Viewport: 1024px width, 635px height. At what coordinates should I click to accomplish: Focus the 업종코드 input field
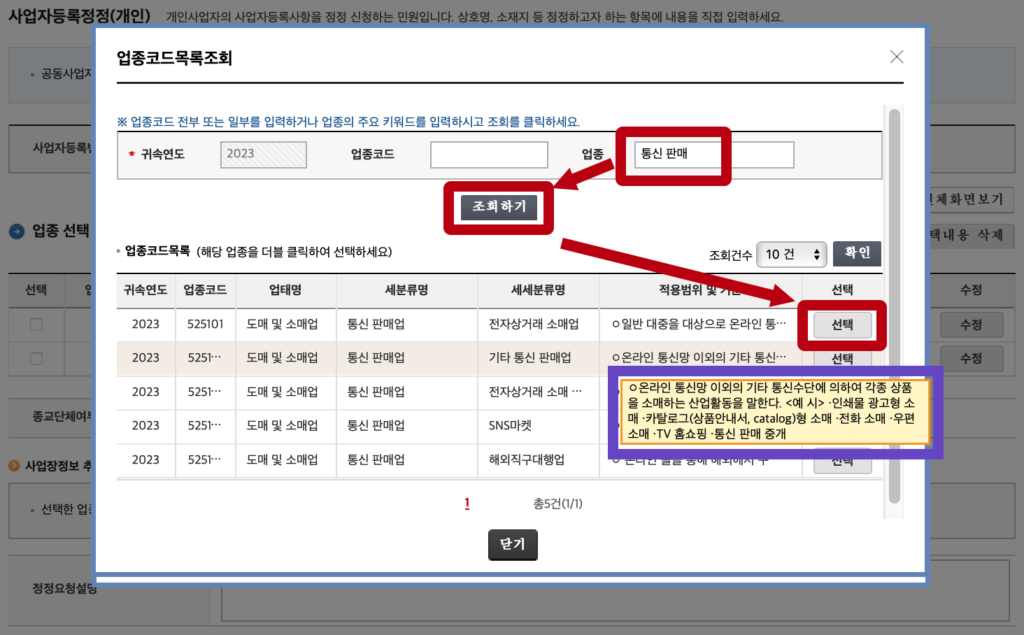pos(489,155)
